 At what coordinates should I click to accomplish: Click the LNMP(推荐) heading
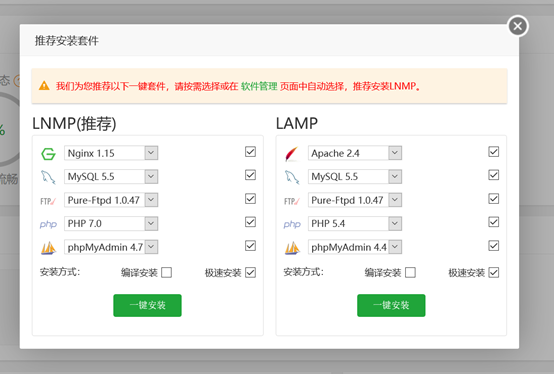click(74, 124)
